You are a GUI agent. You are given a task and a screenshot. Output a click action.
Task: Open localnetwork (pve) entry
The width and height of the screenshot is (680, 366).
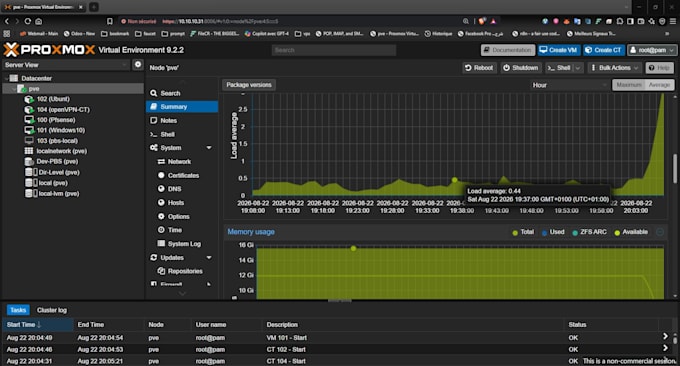click(61, 151)
